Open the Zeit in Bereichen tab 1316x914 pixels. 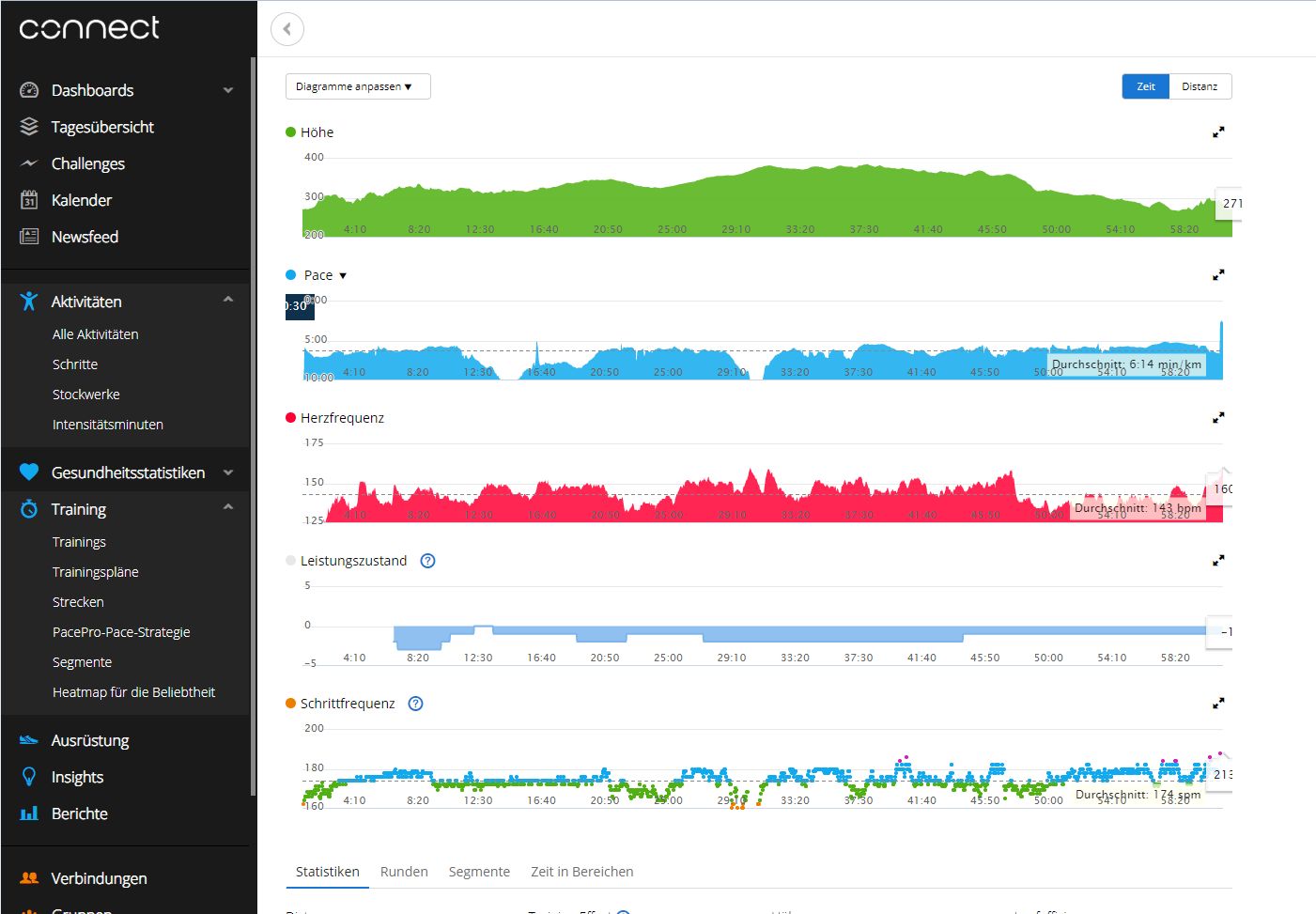[581, 872]
